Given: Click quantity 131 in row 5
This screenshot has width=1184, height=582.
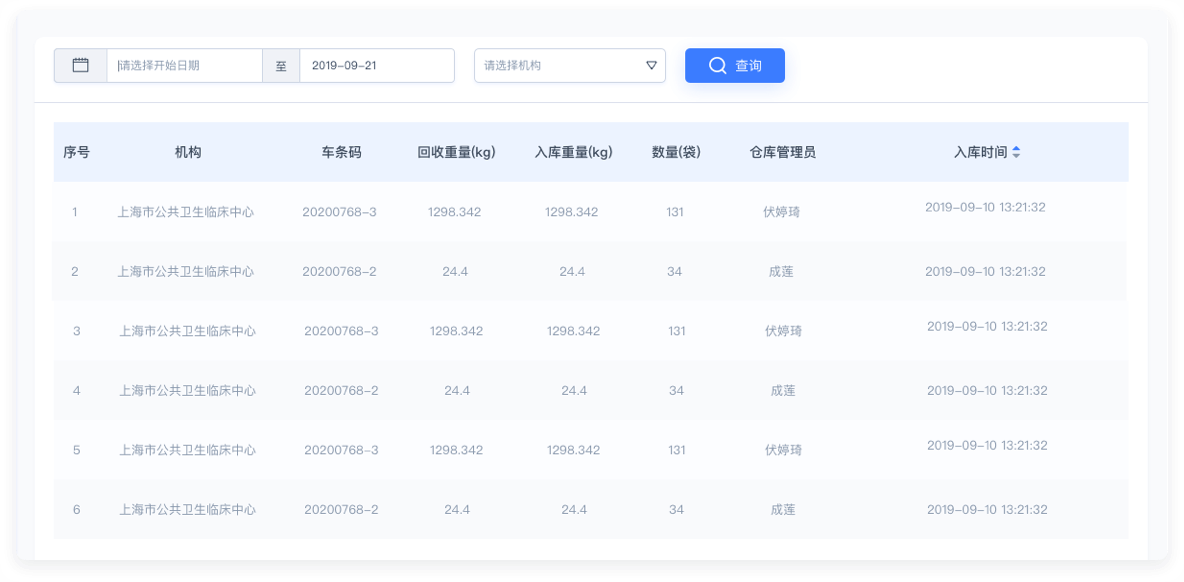Looking at the screenshot, I should pyautogui.click(x=677, y=450).
